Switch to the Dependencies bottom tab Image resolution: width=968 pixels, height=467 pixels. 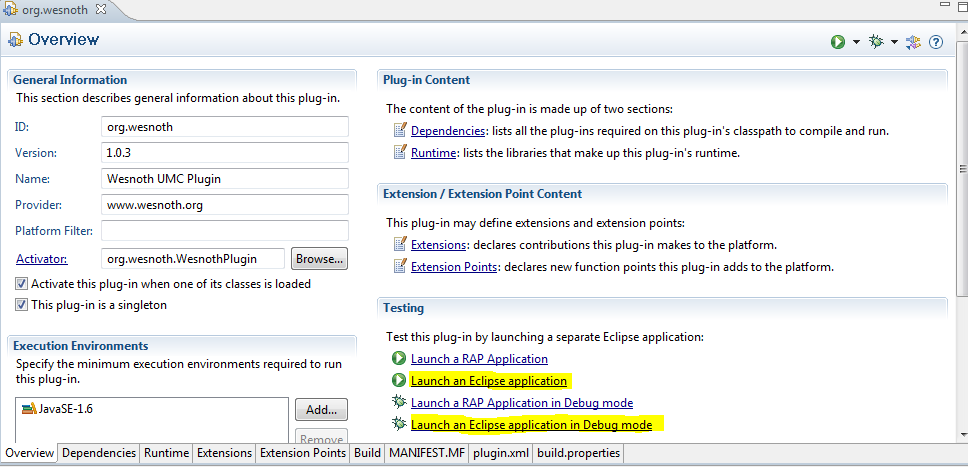click(99, 453)
